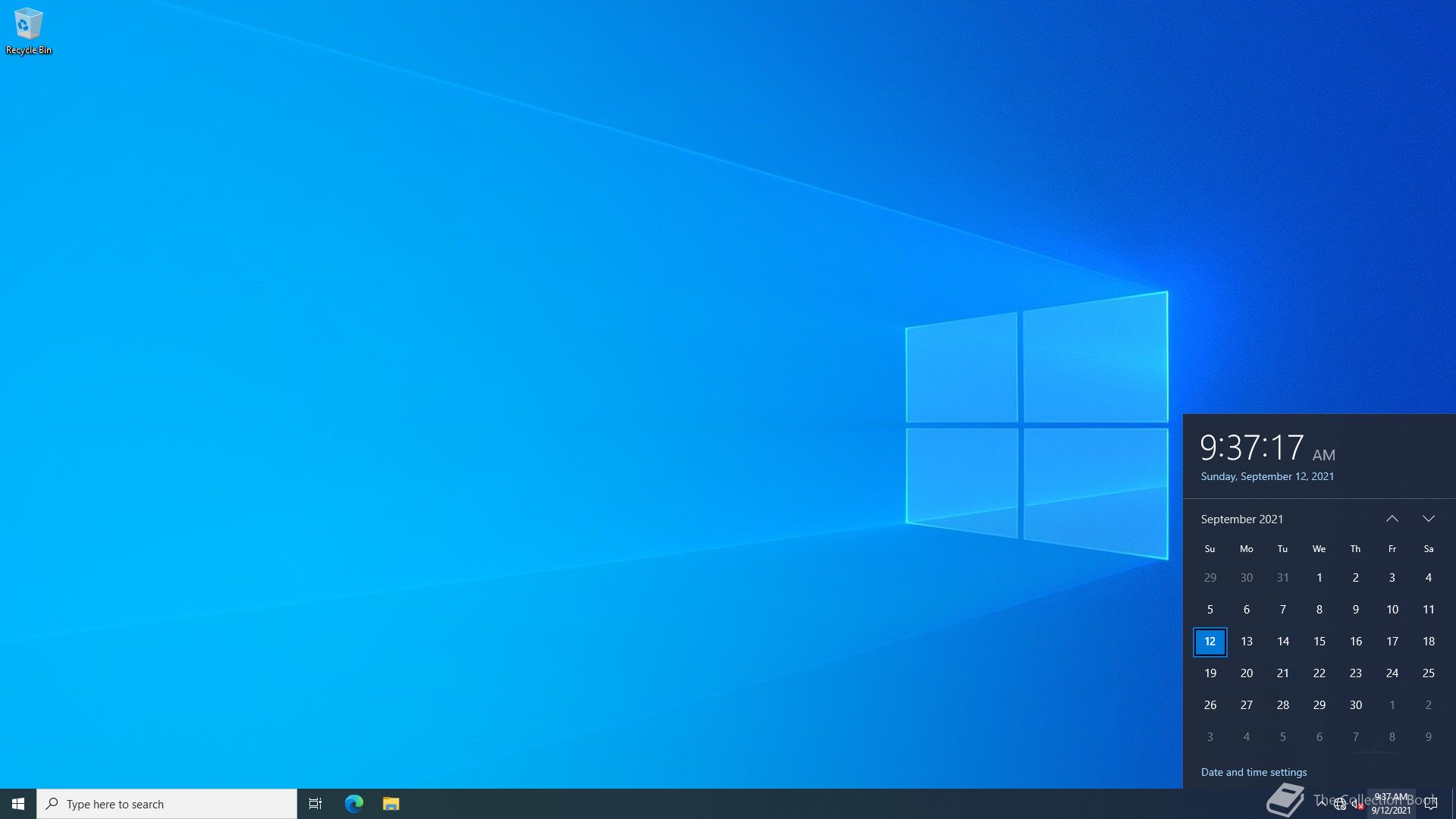This screenshot has height=819, width=1456.
Task: Select September 30 in the calendar
Action: (1356, 705)
